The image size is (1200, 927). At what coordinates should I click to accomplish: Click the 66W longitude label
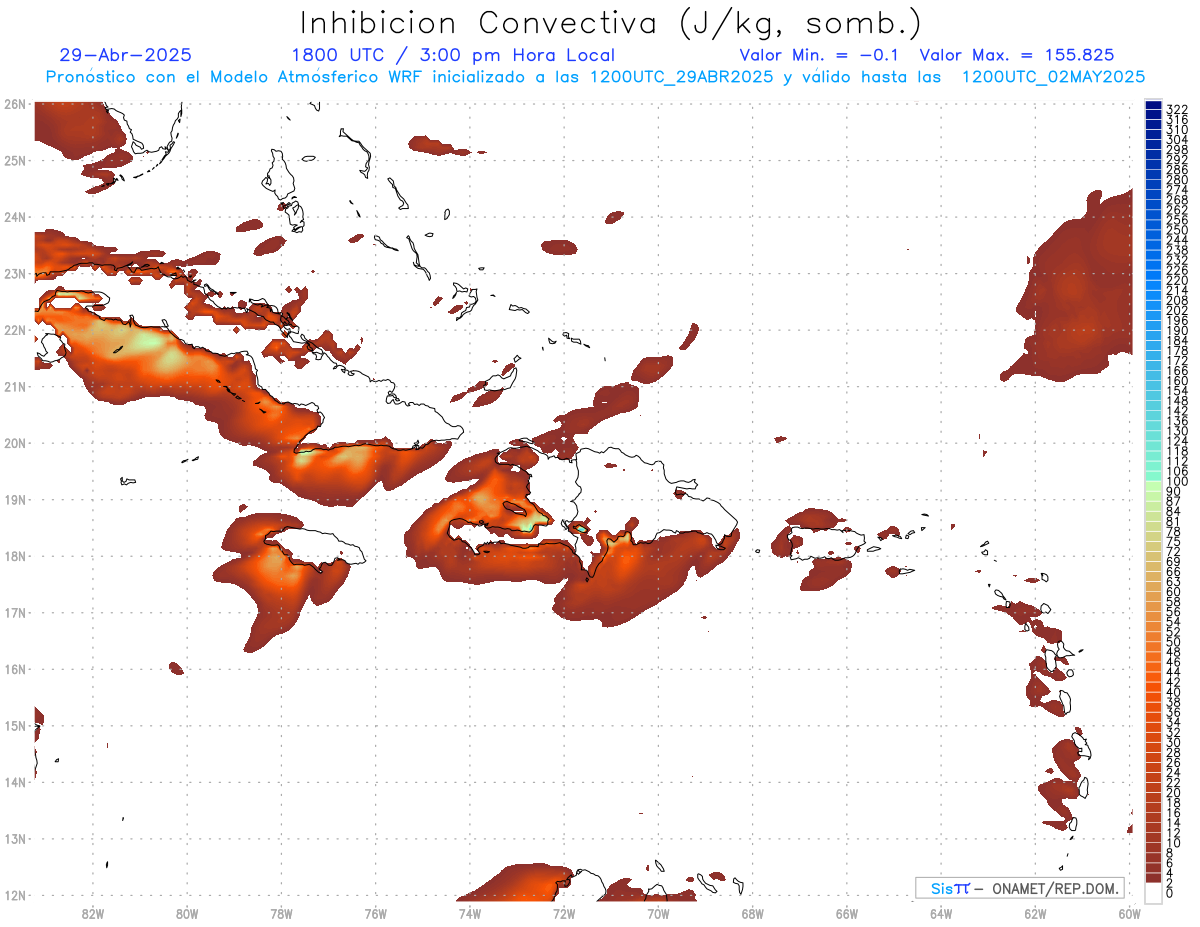tap(847, 913)
